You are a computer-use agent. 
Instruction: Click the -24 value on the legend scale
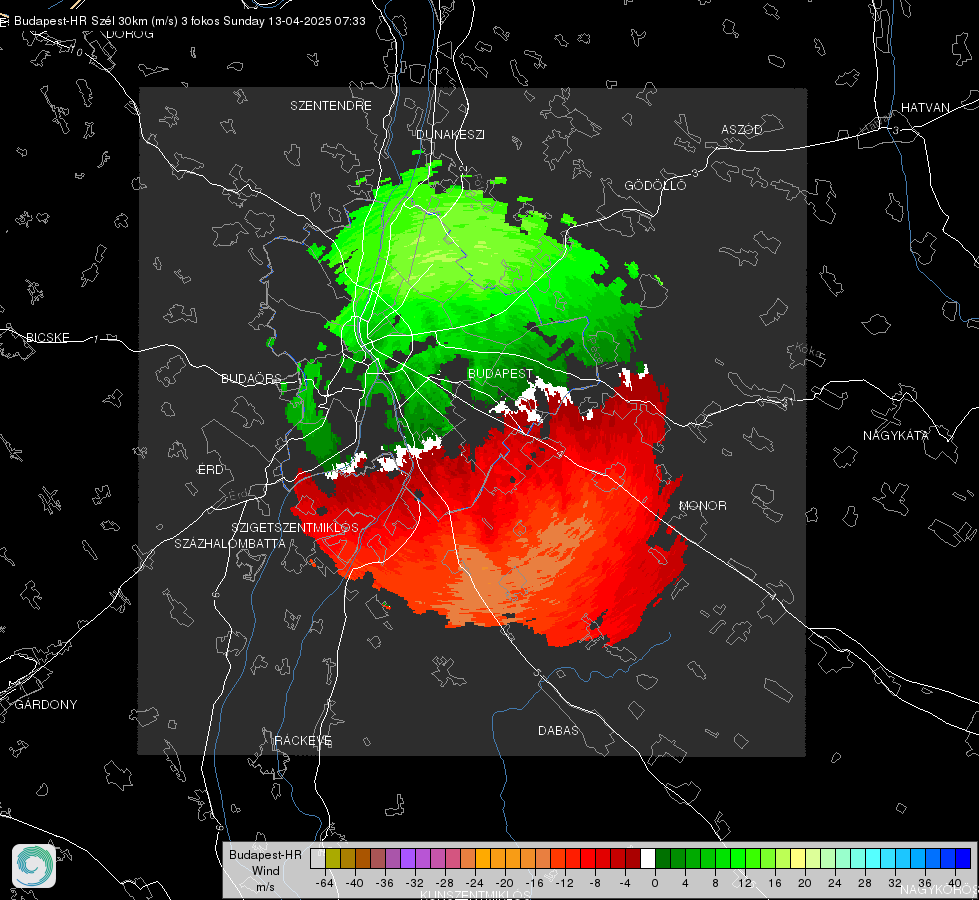pos(475,883)
